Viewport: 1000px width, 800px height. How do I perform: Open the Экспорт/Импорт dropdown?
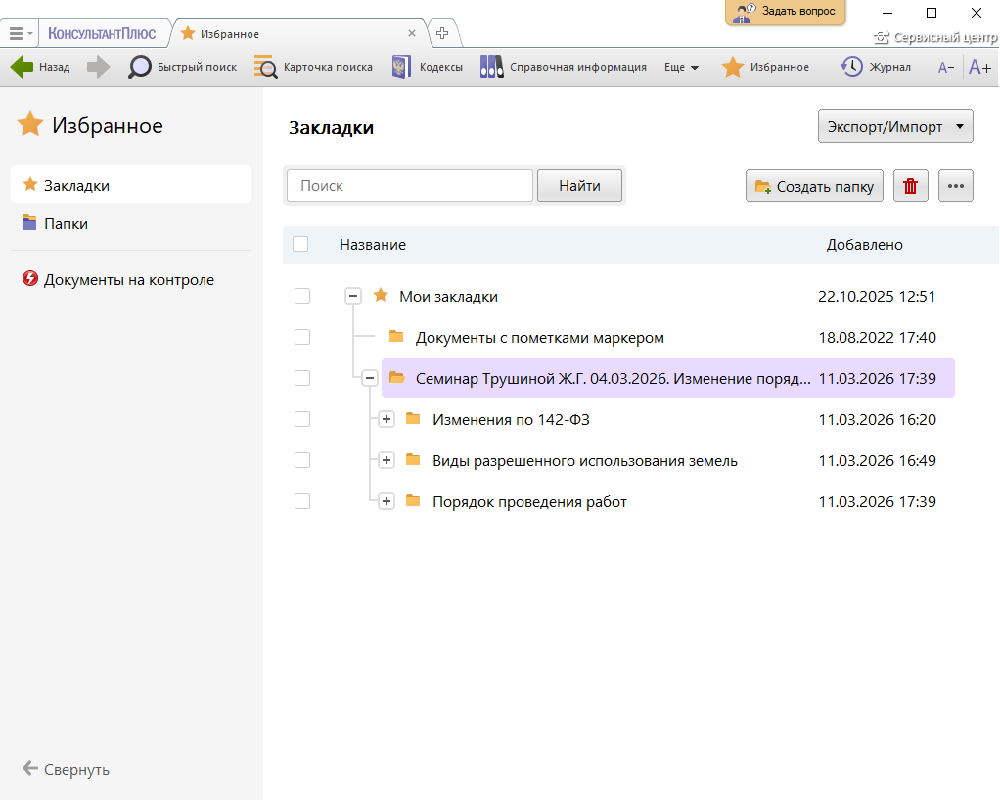(895, 127)
